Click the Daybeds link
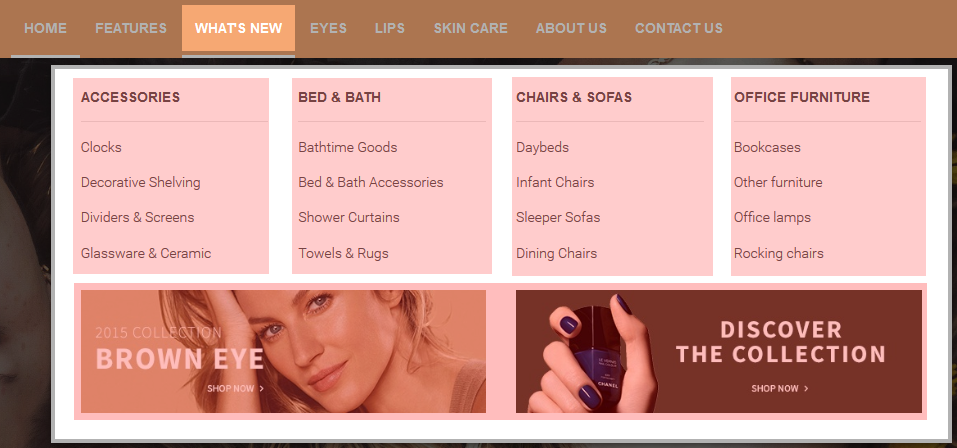Viewport: 957px width, 448px height. [x=542, y=147]
